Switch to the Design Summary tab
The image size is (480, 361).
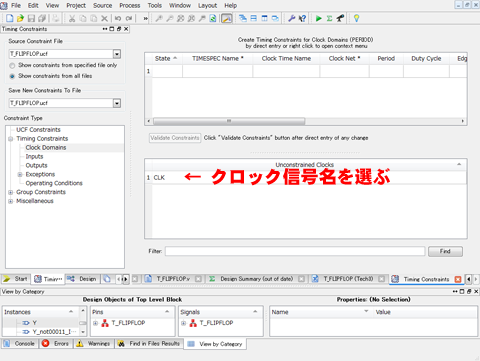click(256, 279)
